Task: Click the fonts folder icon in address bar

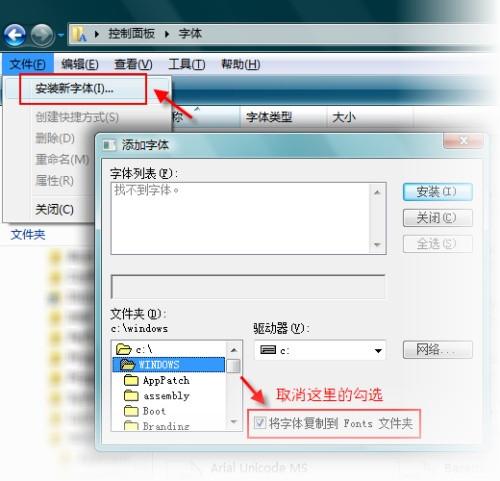Action: point(79,34)
